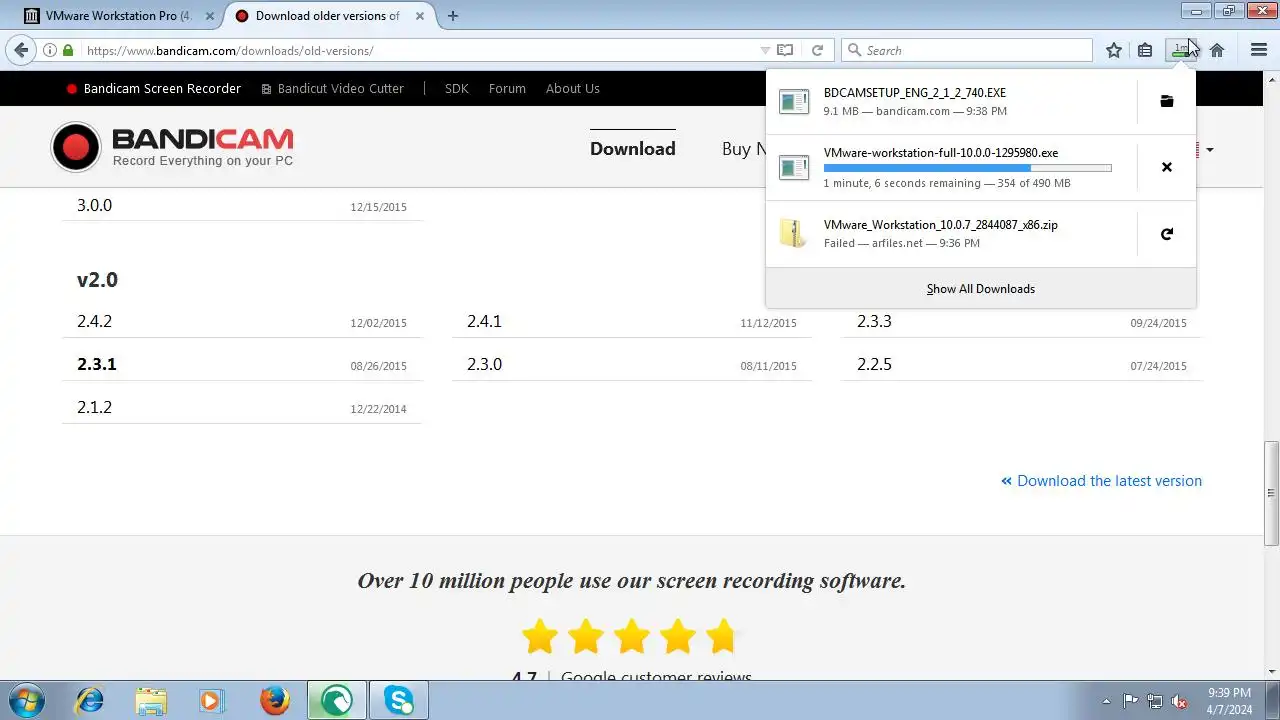Open Forum menu item
The height and width of the screenshot is (720, 1280).
pyautogui.click(x=507, y=88)
